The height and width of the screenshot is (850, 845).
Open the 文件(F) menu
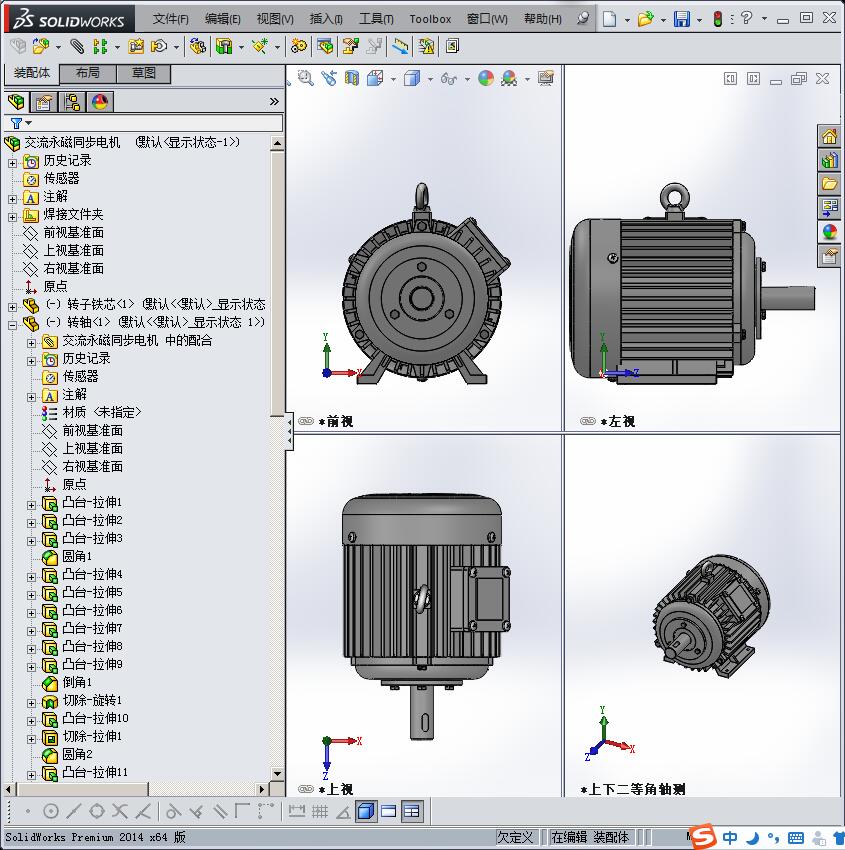tap(171, 19)
